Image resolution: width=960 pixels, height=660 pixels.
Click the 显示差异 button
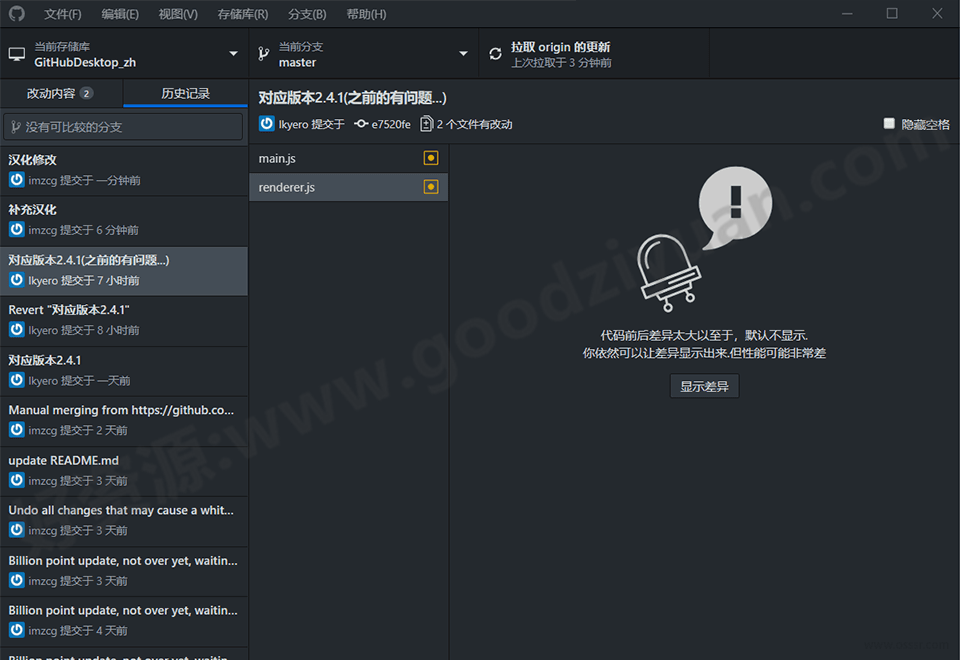point(704,385)
